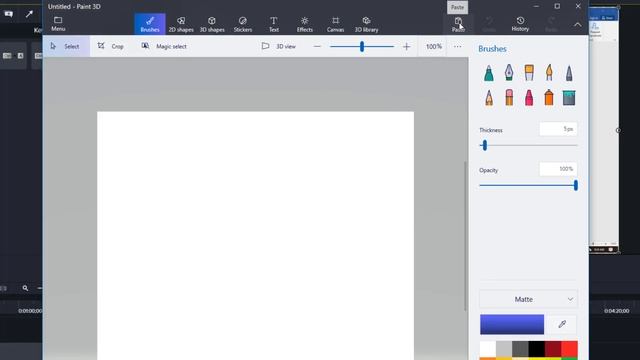Choose the black color swatch
This screenshot has height=360, width=640.
[x=537, y=349]
